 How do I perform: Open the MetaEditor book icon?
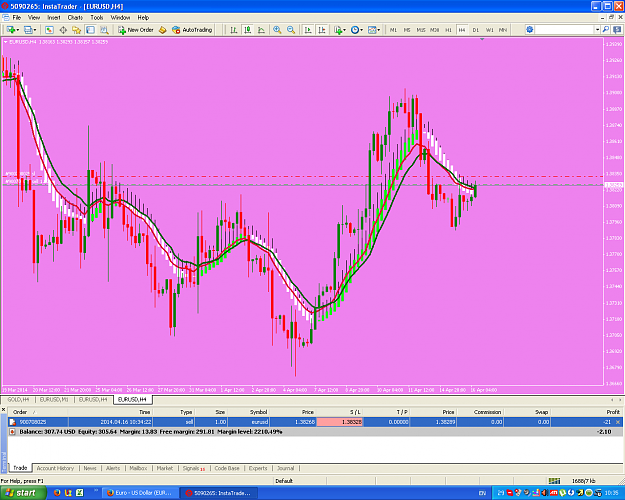[163, 30]
